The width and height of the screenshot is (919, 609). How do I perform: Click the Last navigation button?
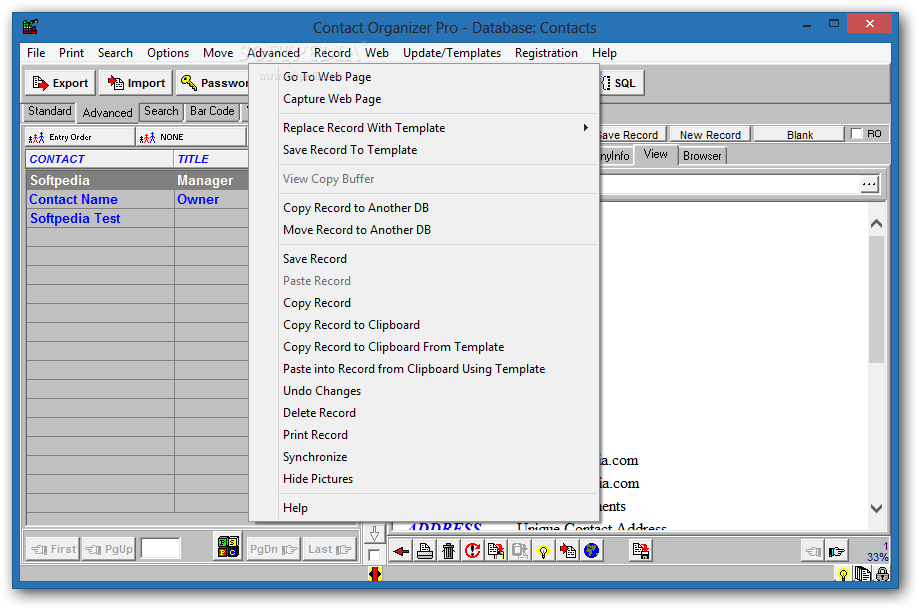pyautogui.click(x=329, y=549)
